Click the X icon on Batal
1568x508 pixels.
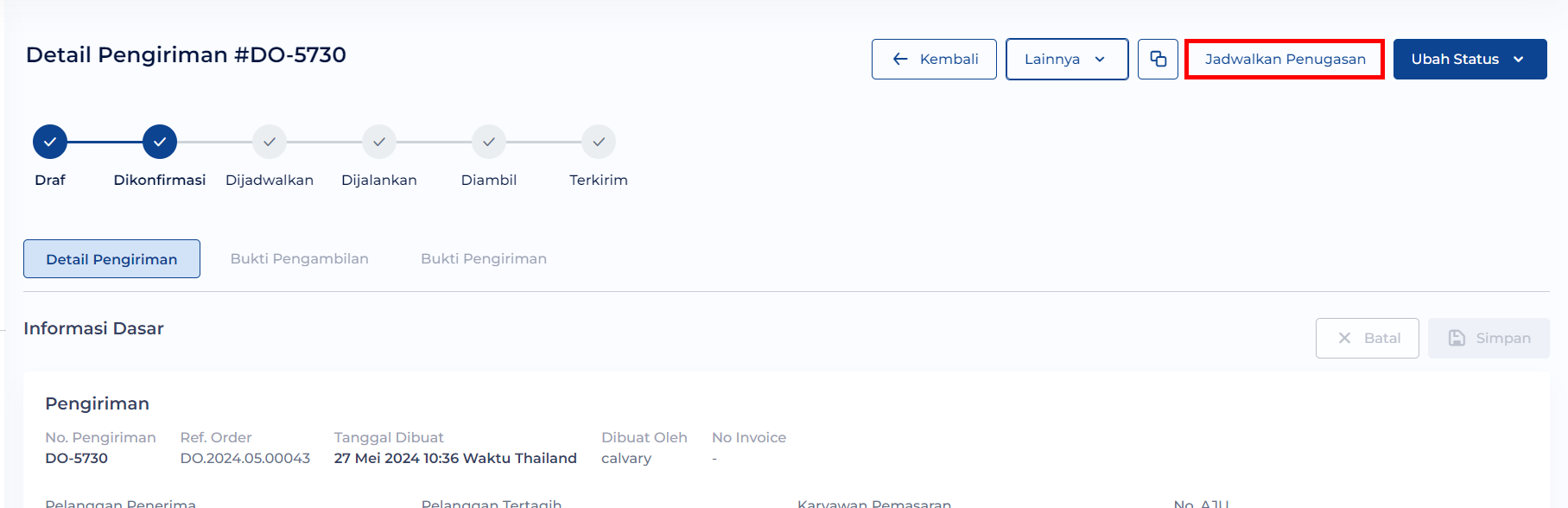[x=1344, y=338]
